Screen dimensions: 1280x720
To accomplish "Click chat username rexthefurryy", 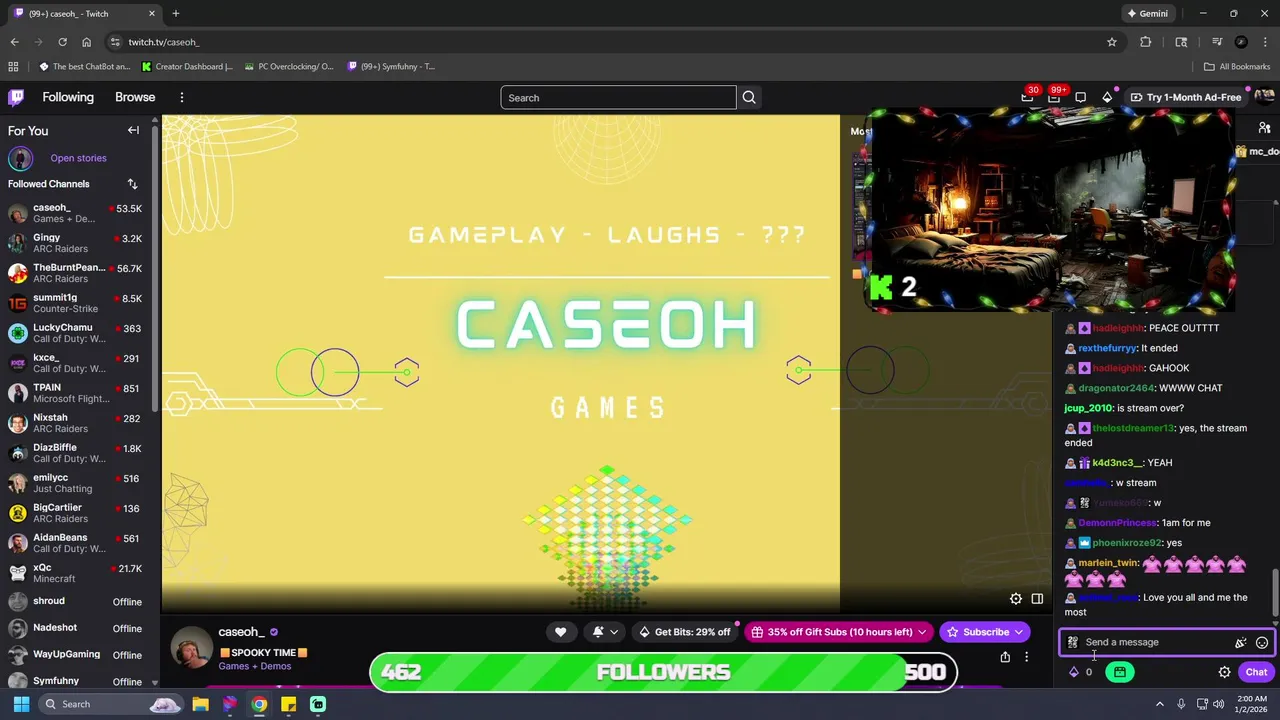I will [1107, 348].
